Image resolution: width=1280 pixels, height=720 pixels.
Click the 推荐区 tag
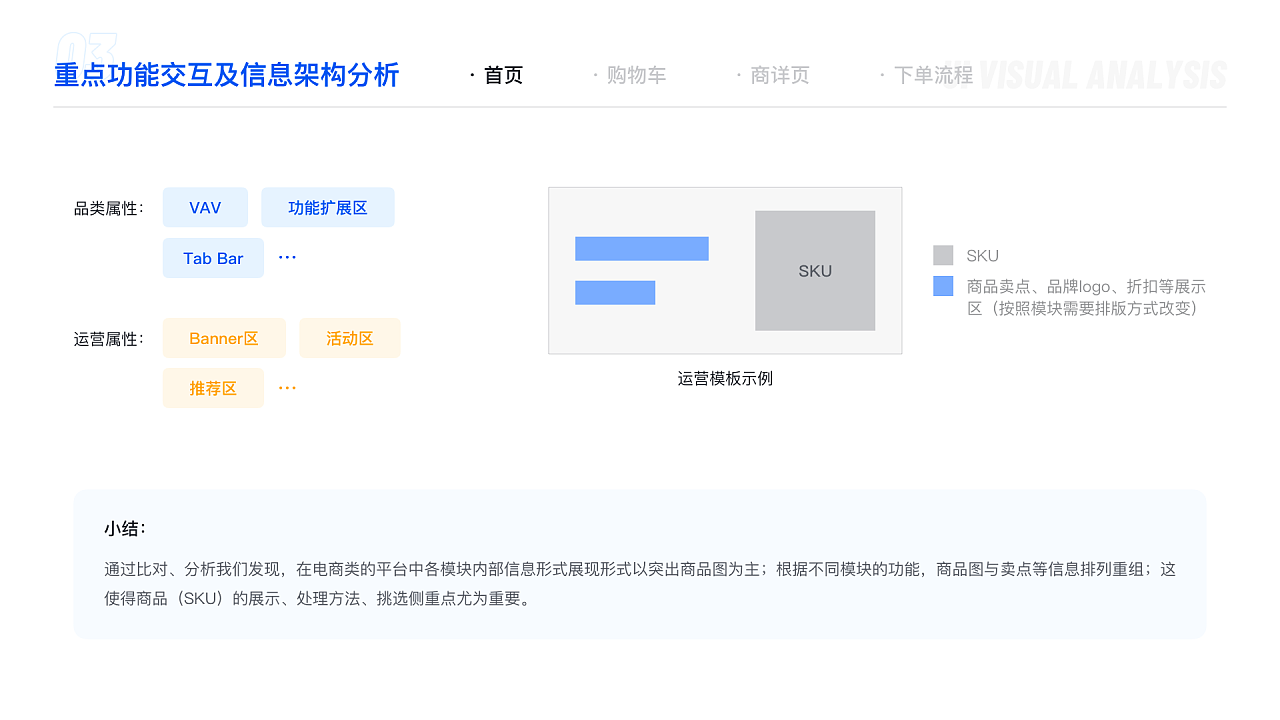click(213, 388)
